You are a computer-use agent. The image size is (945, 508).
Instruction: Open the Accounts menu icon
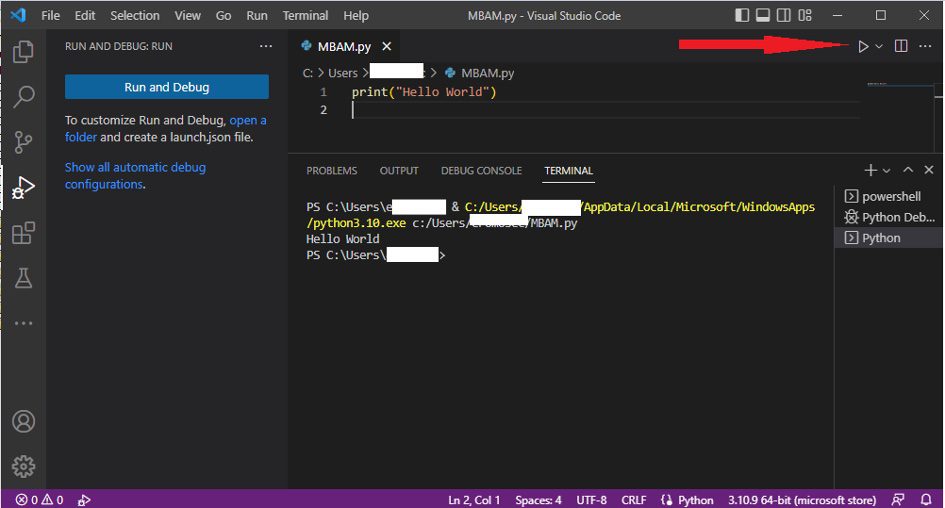[x=24, y=421]
